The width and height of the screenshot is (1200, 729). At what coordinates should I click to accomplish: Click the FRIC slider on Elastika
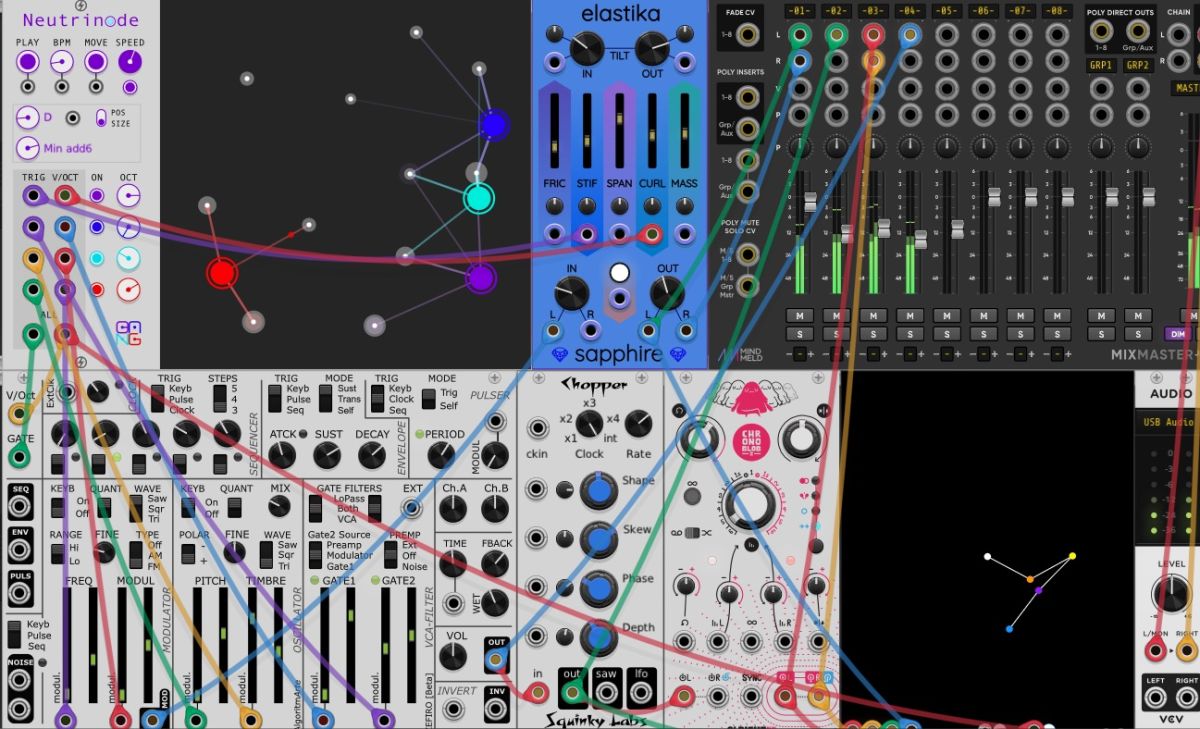coord(554,132)
